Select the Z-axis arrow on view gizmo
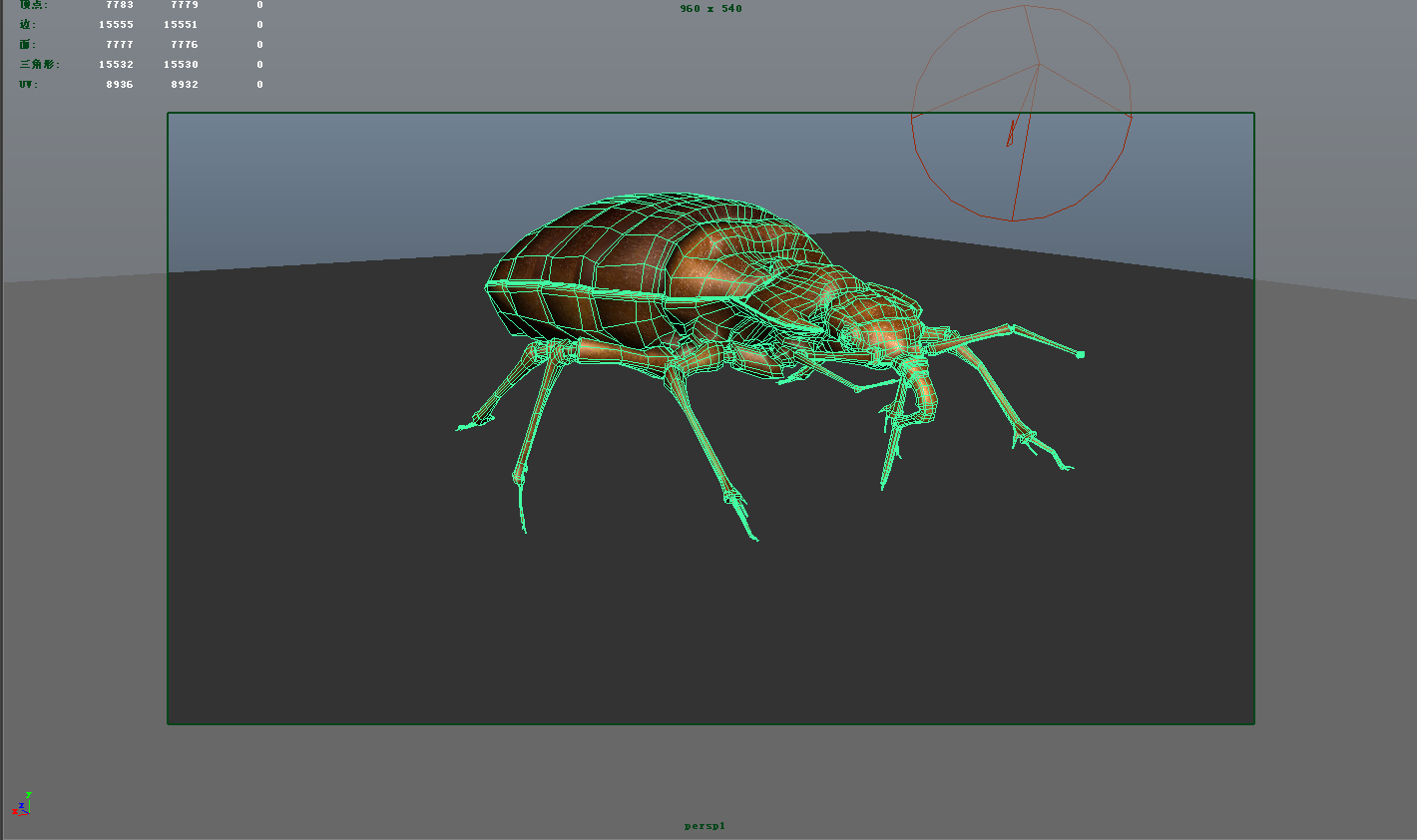The image size is (1417, 840). coord(21,805)
